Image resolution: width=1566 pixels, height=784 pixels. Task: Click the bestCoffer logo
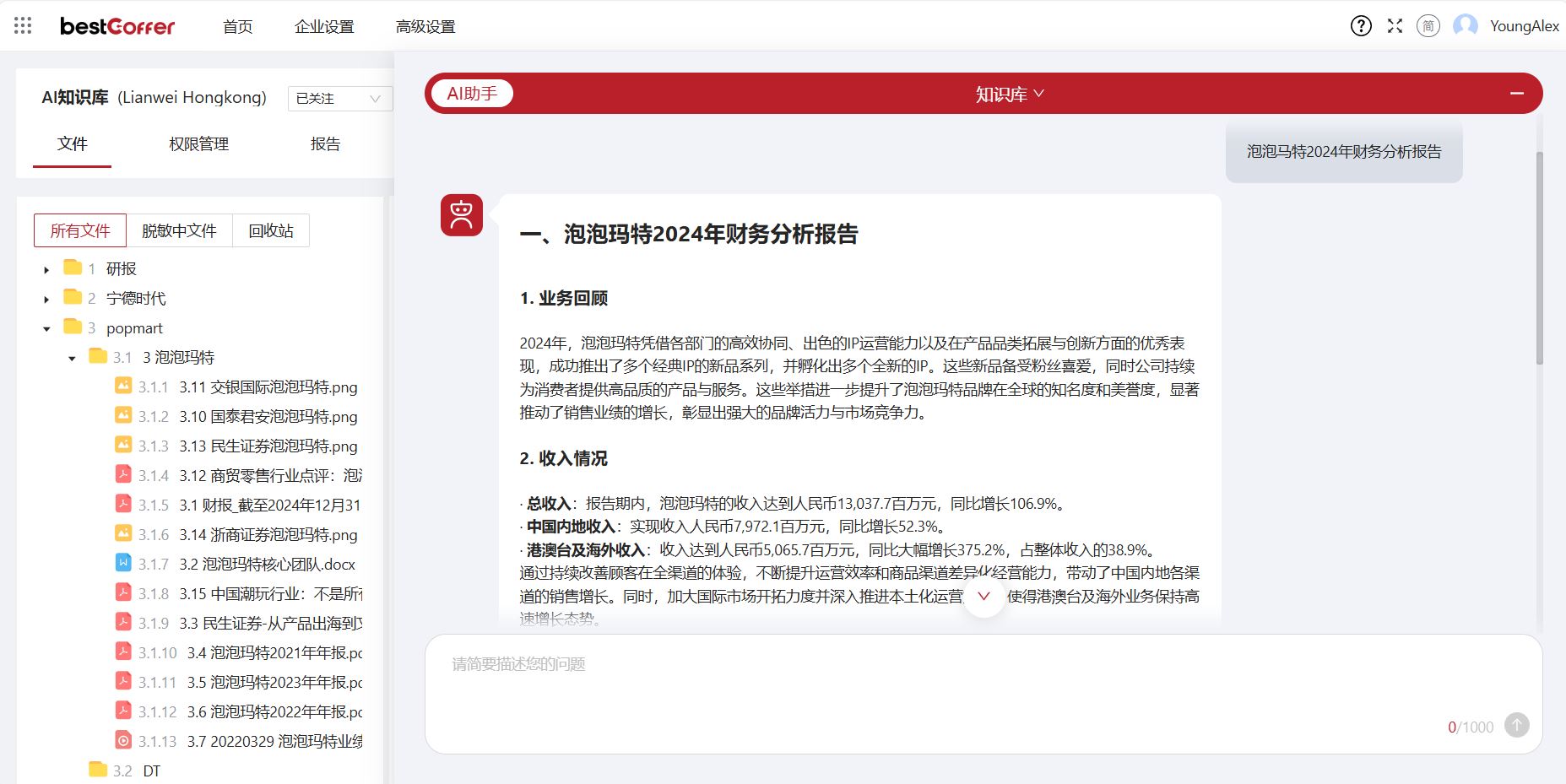click(117, 26)
